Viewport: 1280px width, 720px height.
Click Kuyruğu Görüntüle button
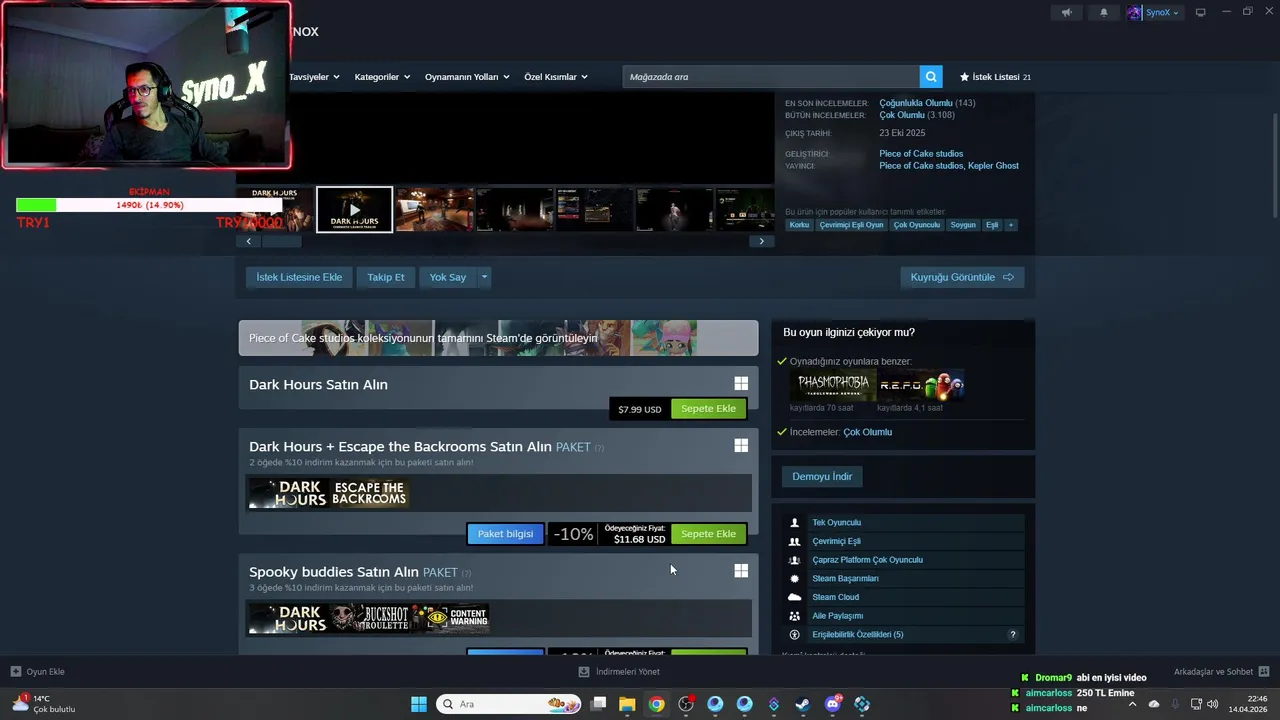coord(962,277)
